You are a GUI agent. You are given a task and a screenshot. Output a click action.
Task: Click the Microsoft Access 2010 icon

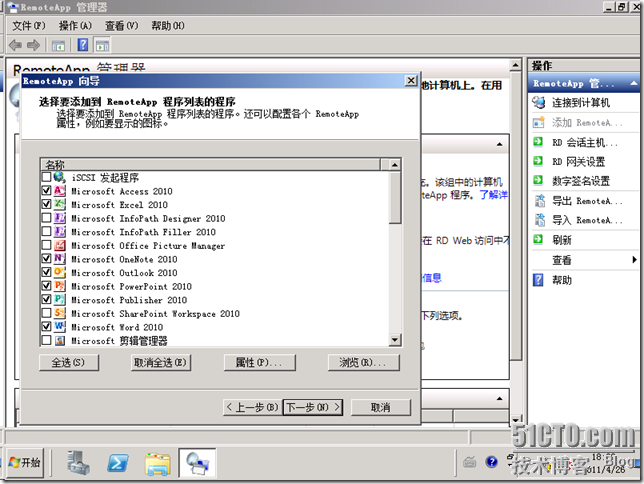click(60, 191)
